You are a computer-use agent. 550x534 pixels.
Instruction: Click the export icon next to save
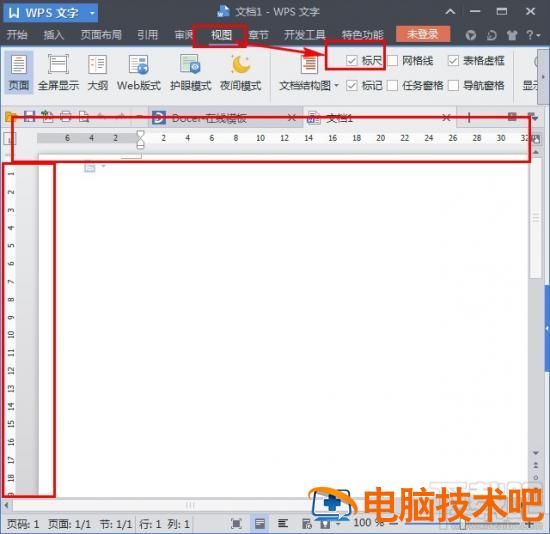click(47, 116)
